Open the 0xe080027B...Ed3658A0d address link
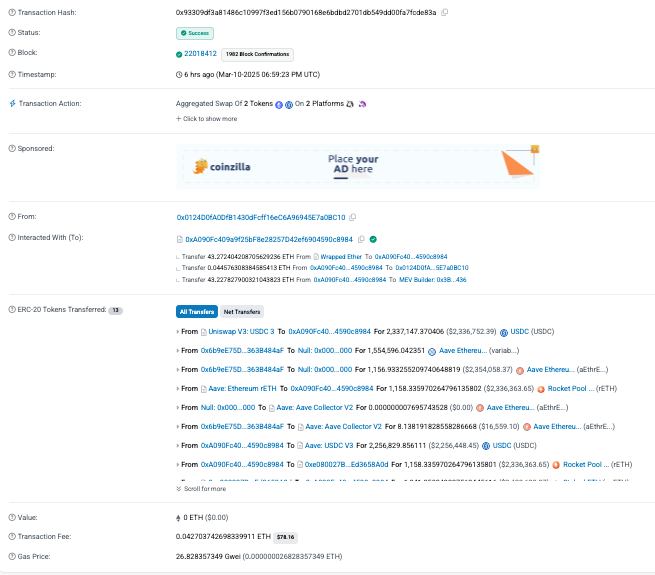This screenshot has height=575, width=655. (346, 465)
